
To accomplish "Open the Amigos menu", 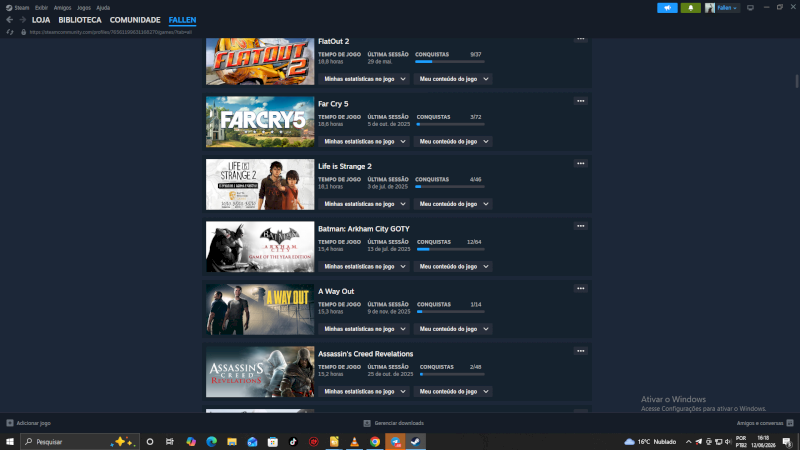I will 62,8.
